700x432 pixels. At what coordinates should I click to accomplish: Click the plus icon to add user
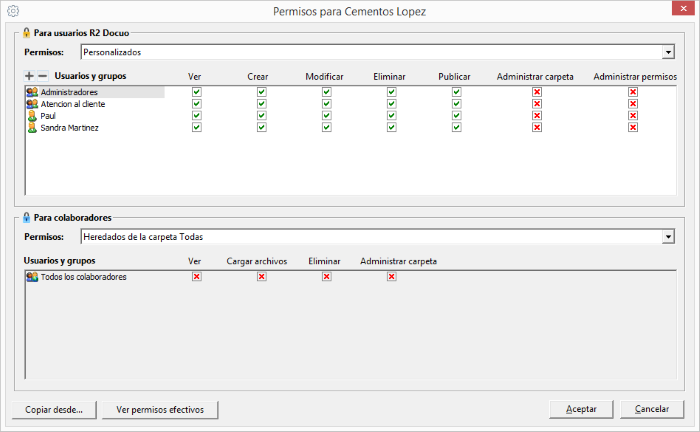click(x=29, y=76)
